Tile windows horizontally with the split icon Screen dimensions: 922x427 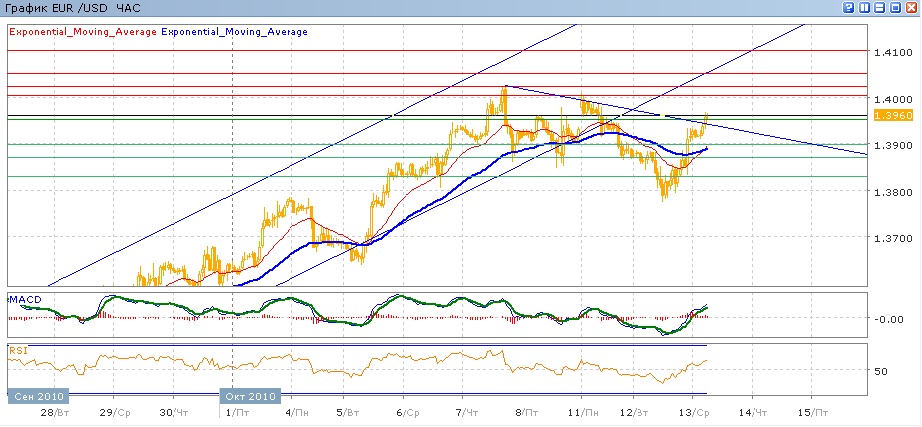tap(877, 8)
